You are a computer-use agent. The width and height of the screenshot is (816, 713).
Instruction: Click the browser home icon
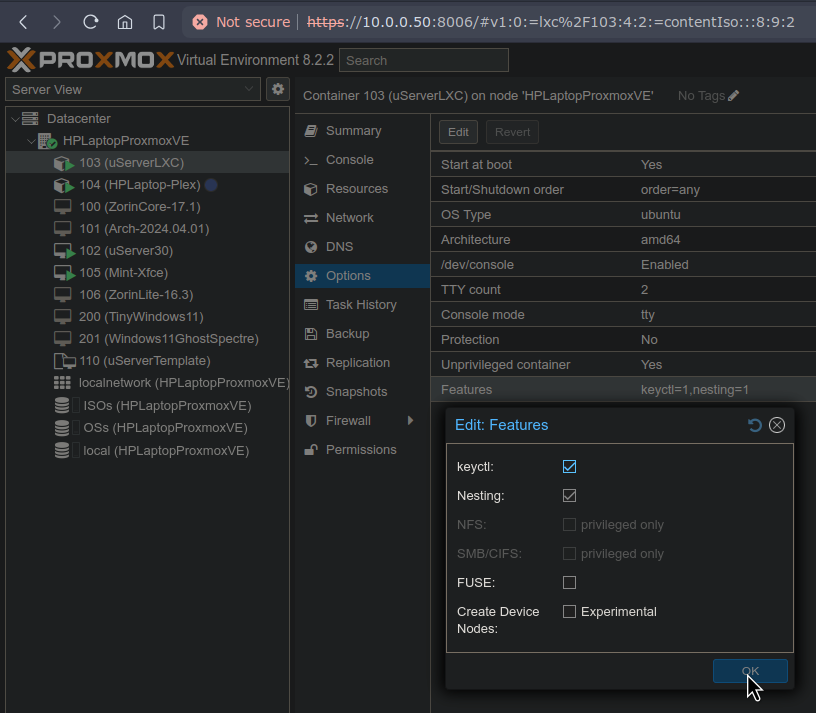pos(124,22)
